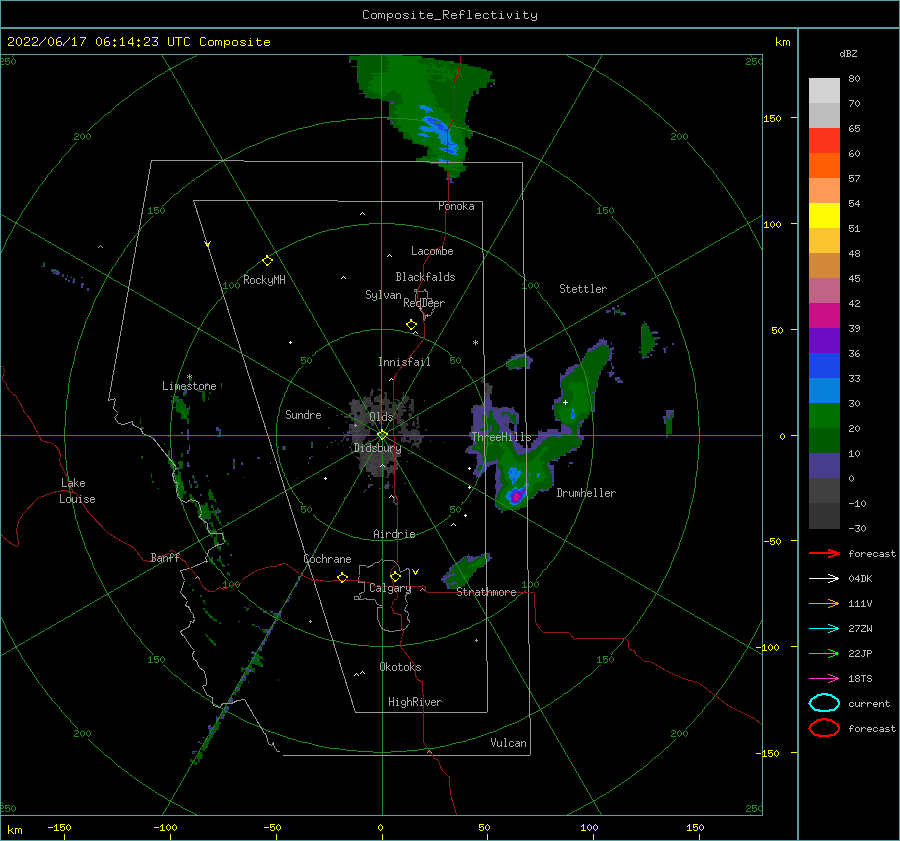This screenshot has width=900, height=841.
Task: Click the green echo cell above Strathmore
Action: (x=465, y=569)
